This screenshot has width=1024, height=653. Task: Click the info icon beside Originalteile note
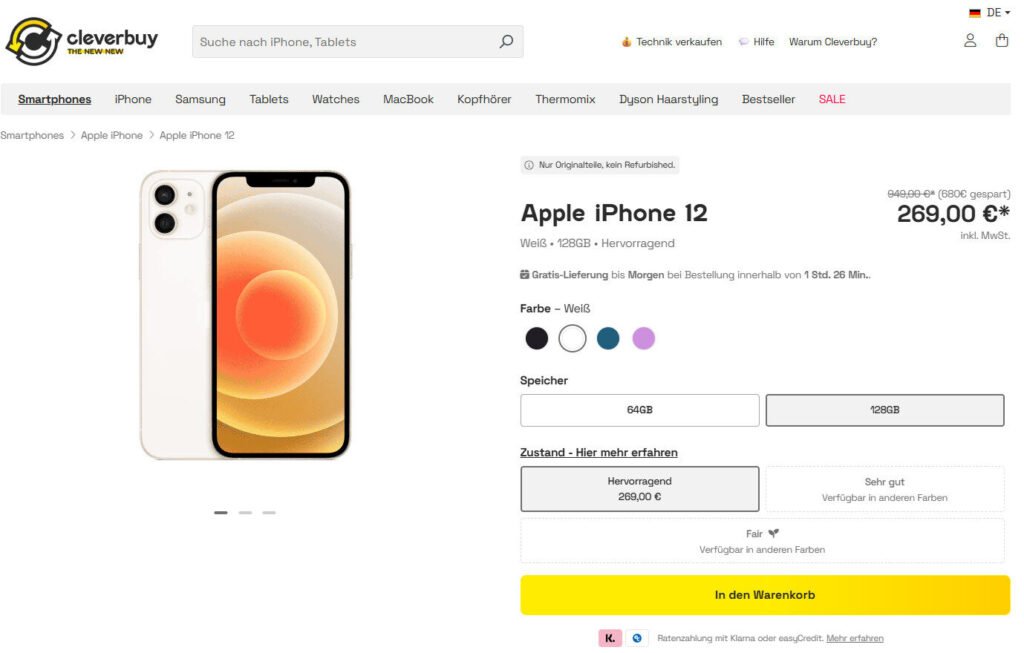pos(529,165)
